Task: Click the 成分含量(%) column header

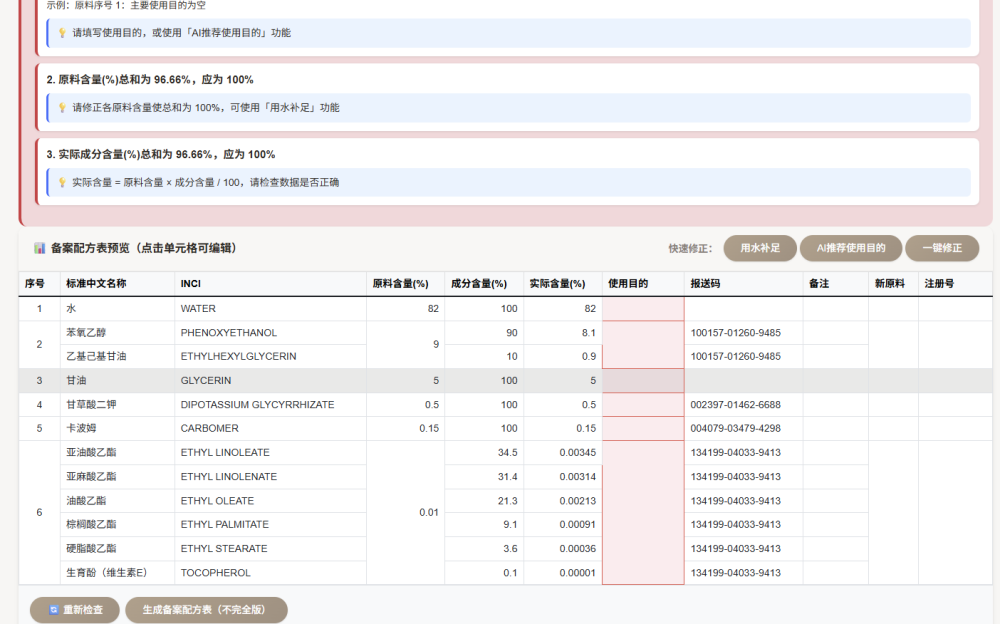Action: click(479, 284)
